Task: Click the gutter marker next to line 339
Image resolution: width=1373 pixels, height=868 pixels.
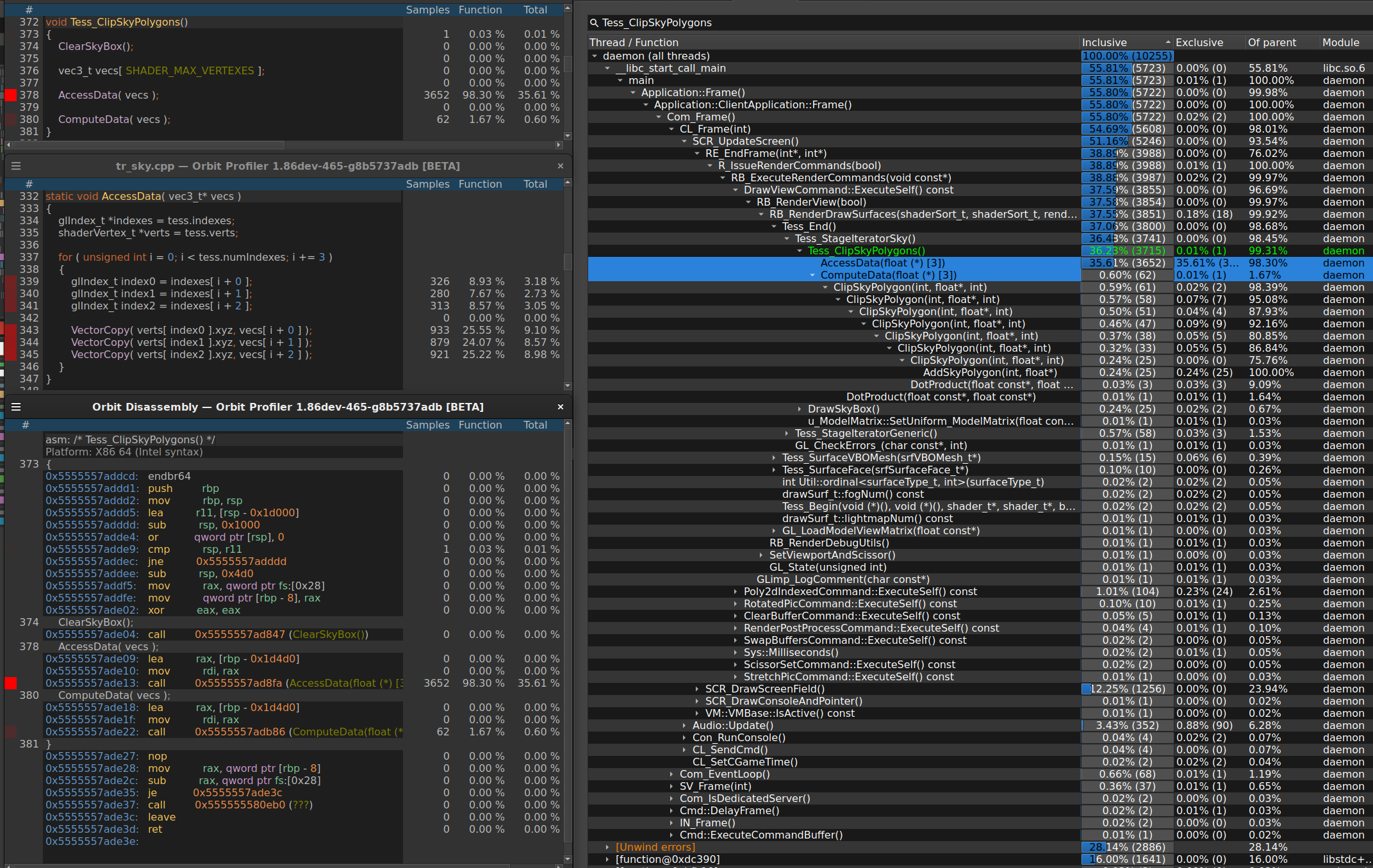Action: pos(10,282)
